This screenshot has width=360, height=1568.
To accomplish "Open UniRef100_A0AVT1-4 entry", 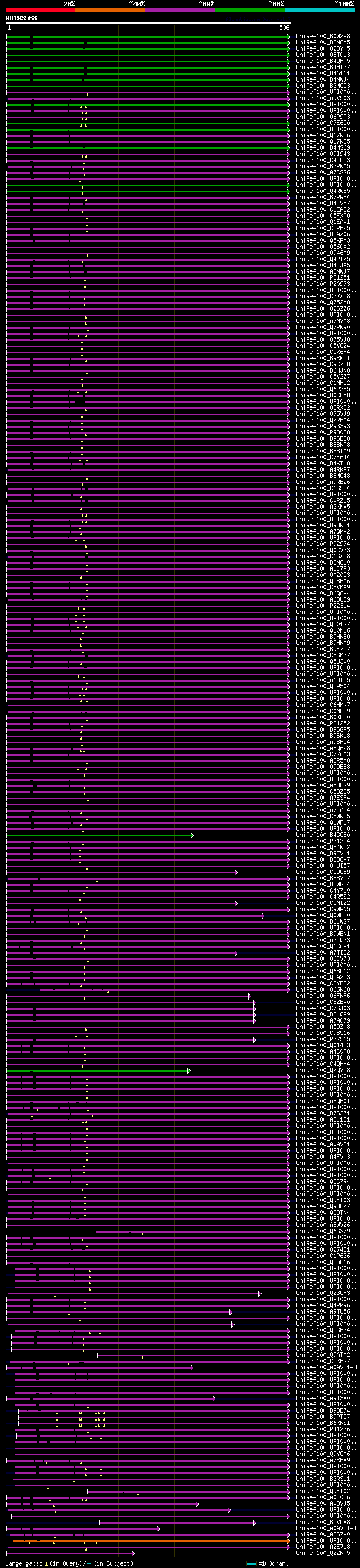I will (327, 1529).
